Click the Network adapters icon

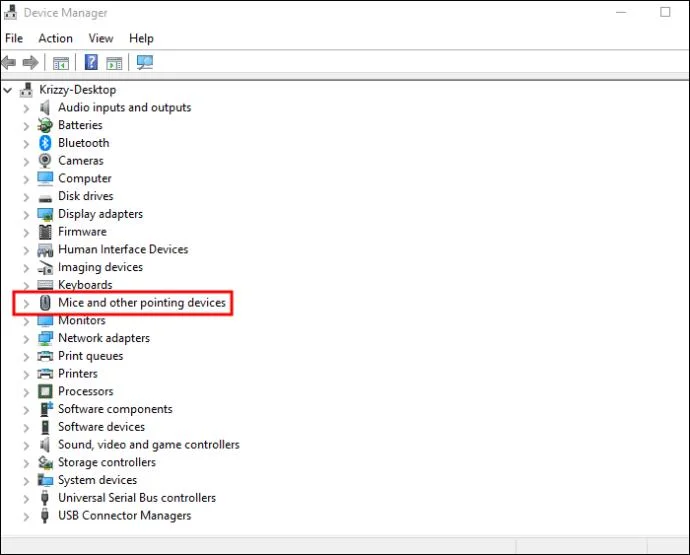(45, 338)
